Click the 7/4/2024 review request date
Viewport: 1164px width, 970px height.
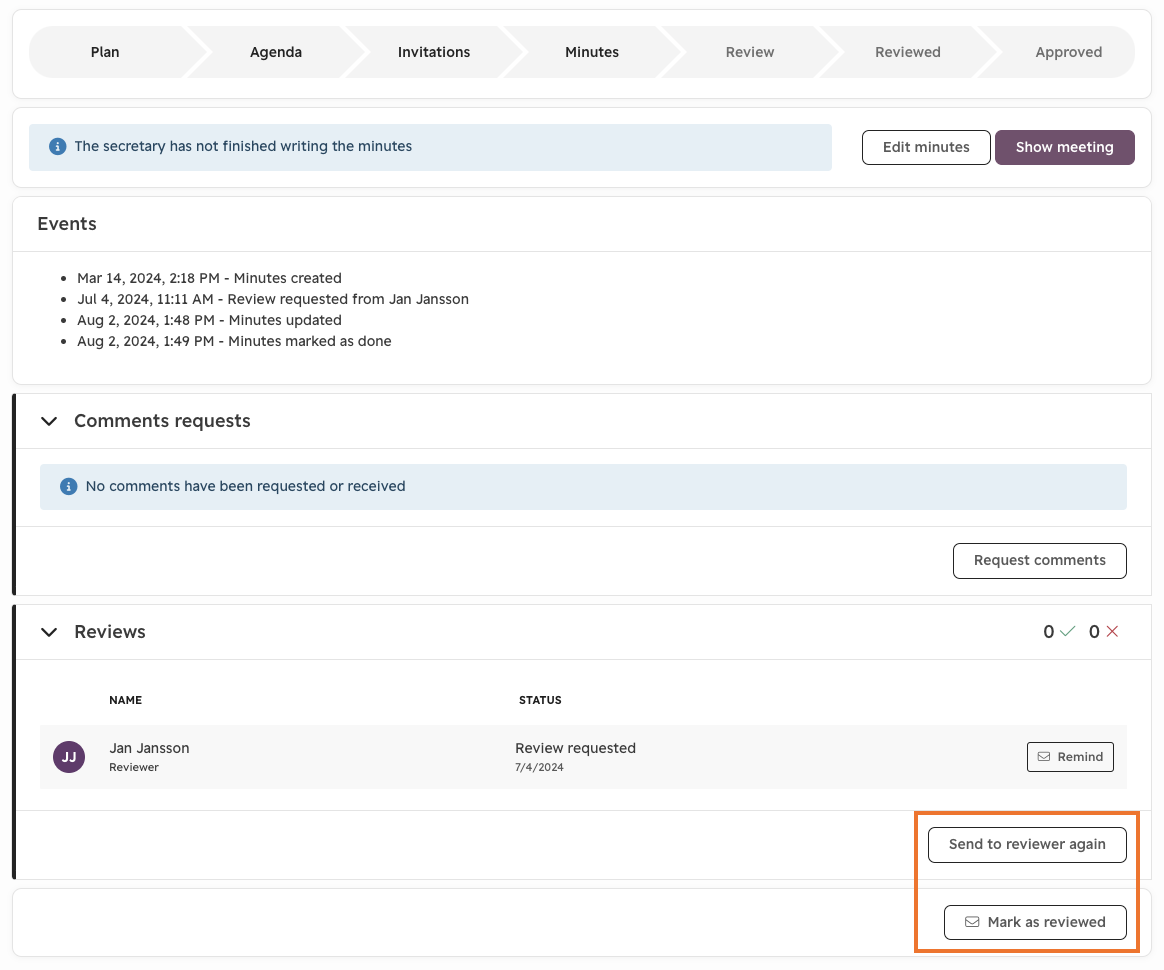pos(539,767)
